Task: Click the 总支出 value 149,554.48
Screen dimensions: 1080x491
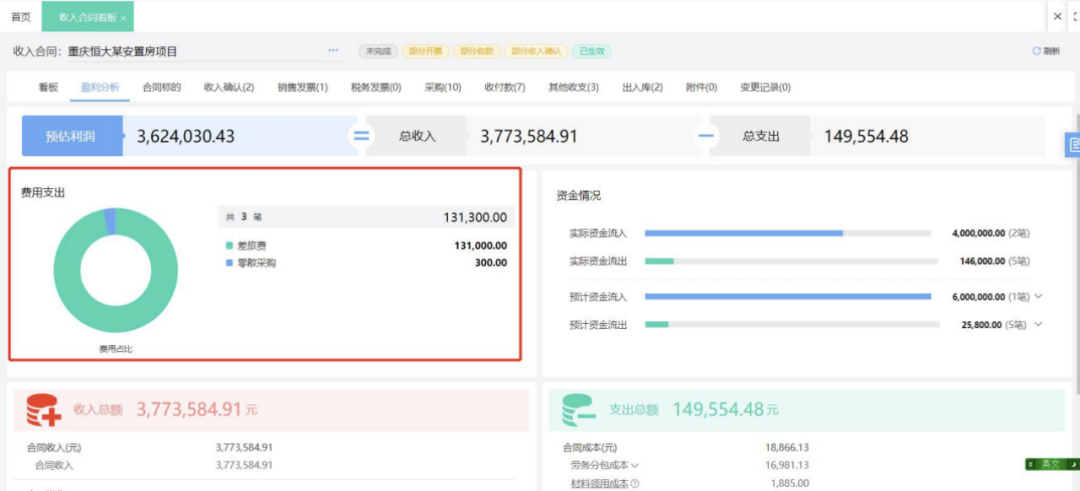Action: click(866, 136)
